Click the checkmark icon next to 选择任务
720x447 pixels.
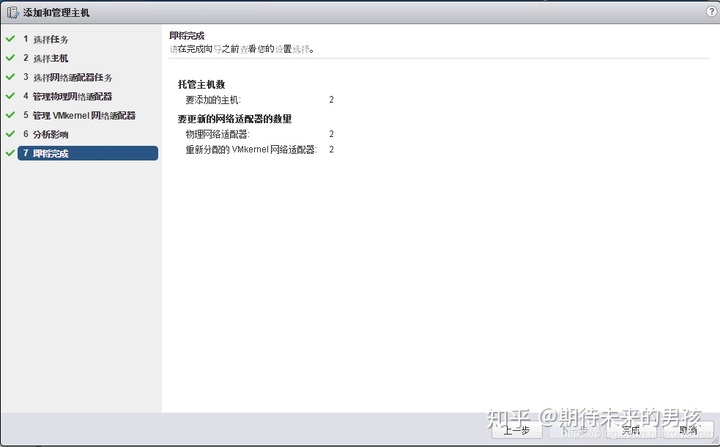(10, 39)
